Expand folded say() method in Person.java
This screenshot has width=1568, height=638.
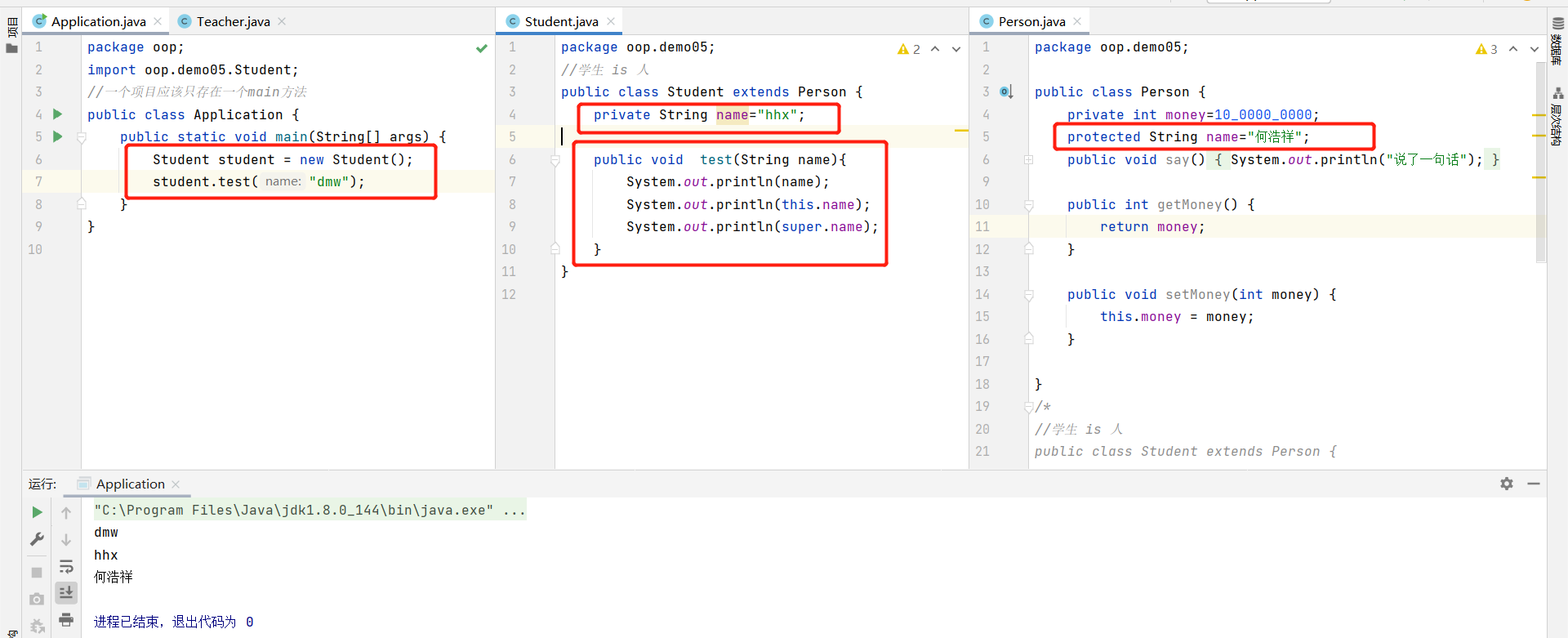pyautogui.click(x=1029, y=160)
